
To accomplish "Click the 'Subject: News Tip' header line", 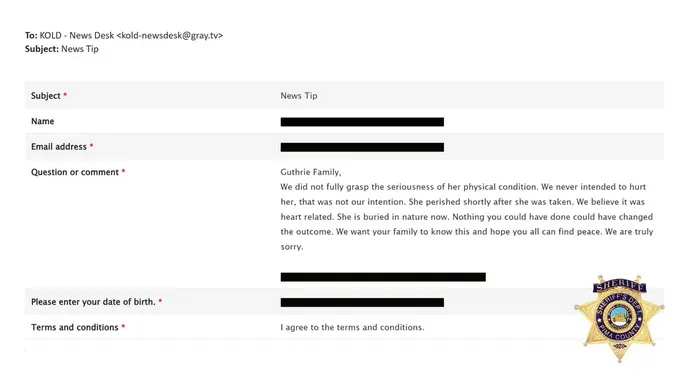I will click(62, 49).
